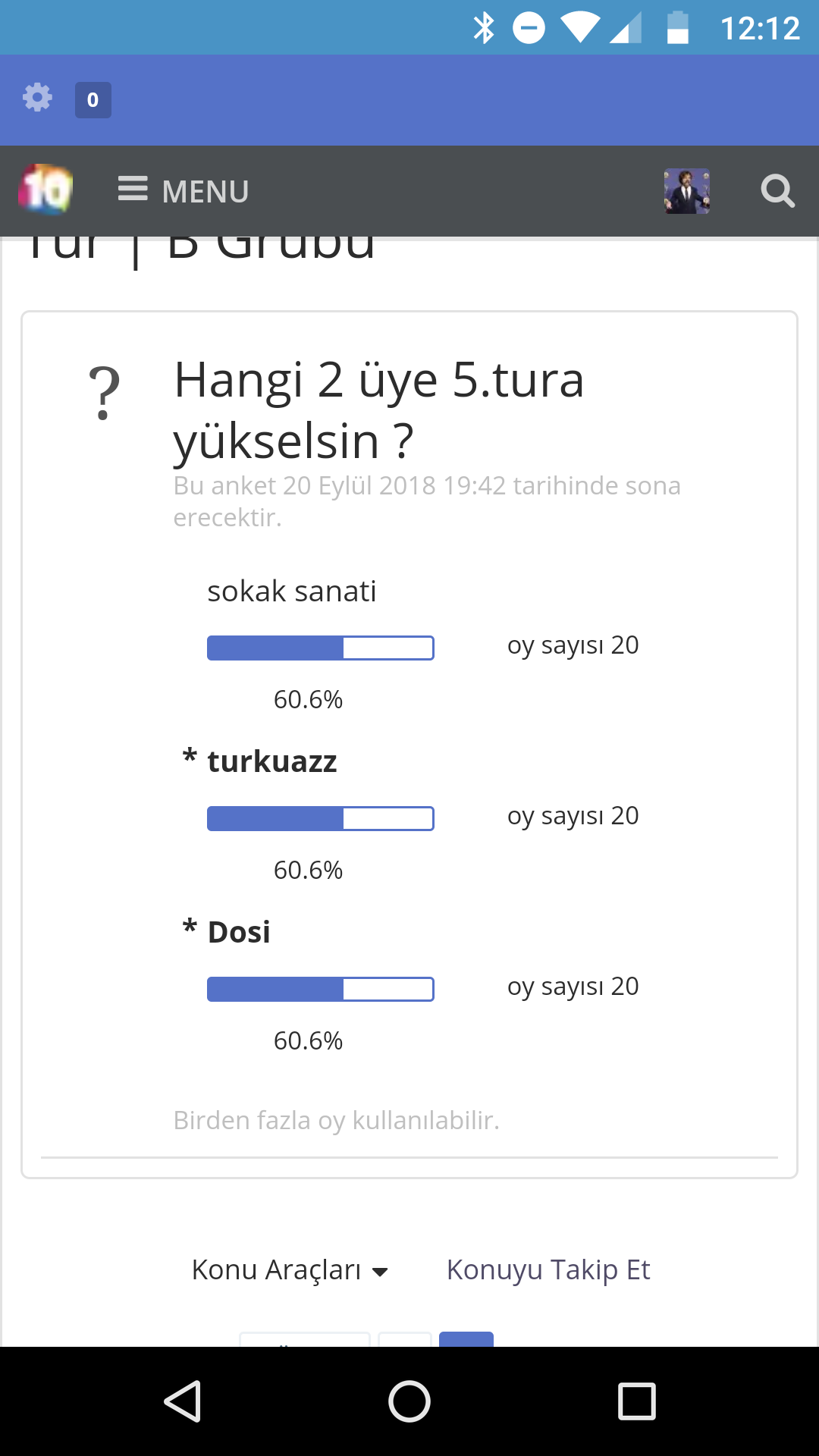Expand the Konu Araçları dropdown

(290, 1269)
